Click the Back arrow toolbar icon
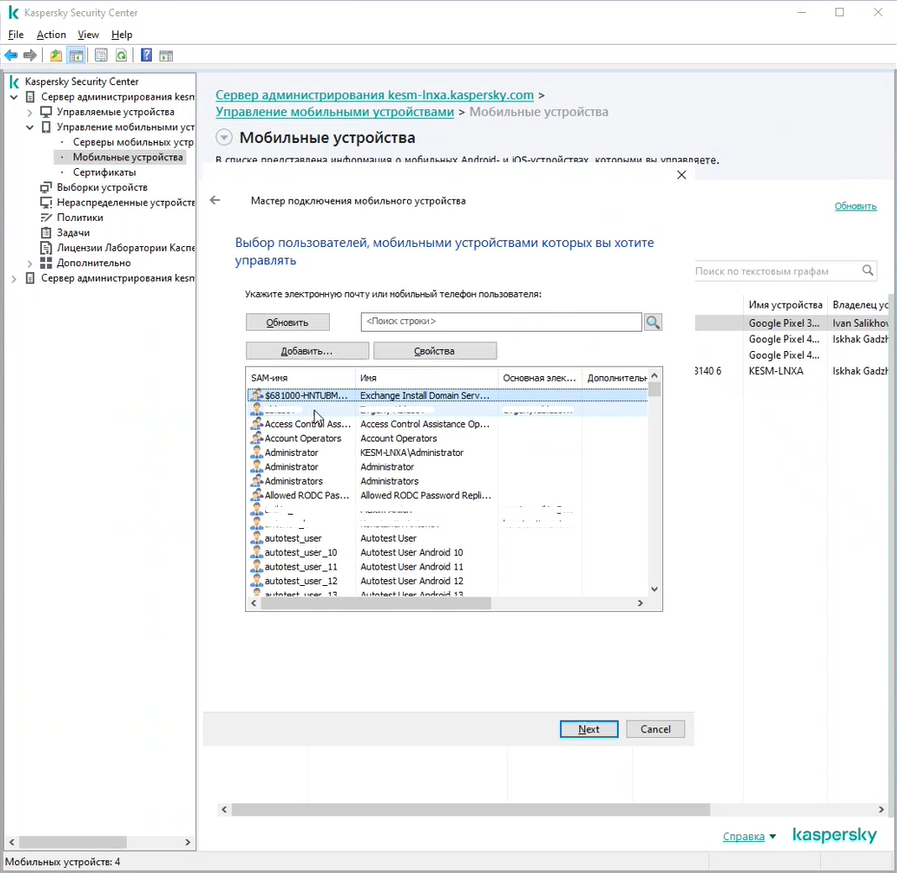 pos(11,55)
